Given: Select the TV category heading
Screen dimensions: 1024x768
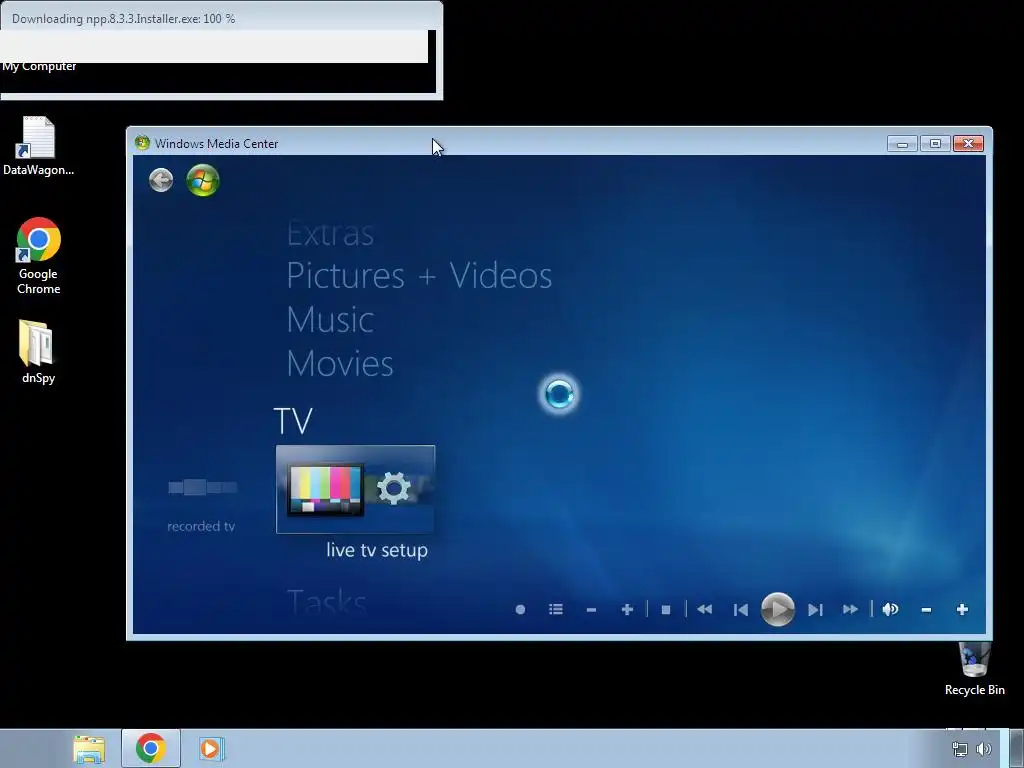Looking at the screenshot, I should pos(293,421).
